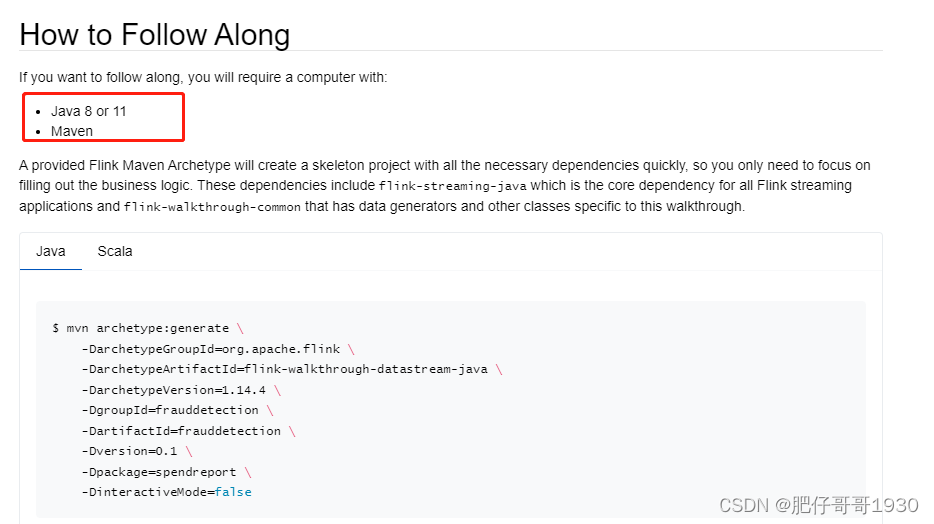Click the CSDN author watermark text

818,505
